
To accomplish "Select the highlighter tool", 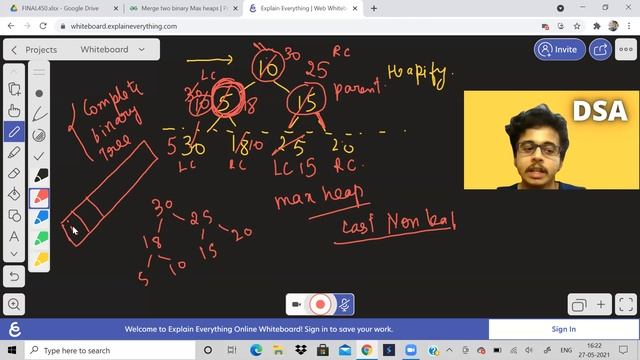I will click(x=14, y=153).
